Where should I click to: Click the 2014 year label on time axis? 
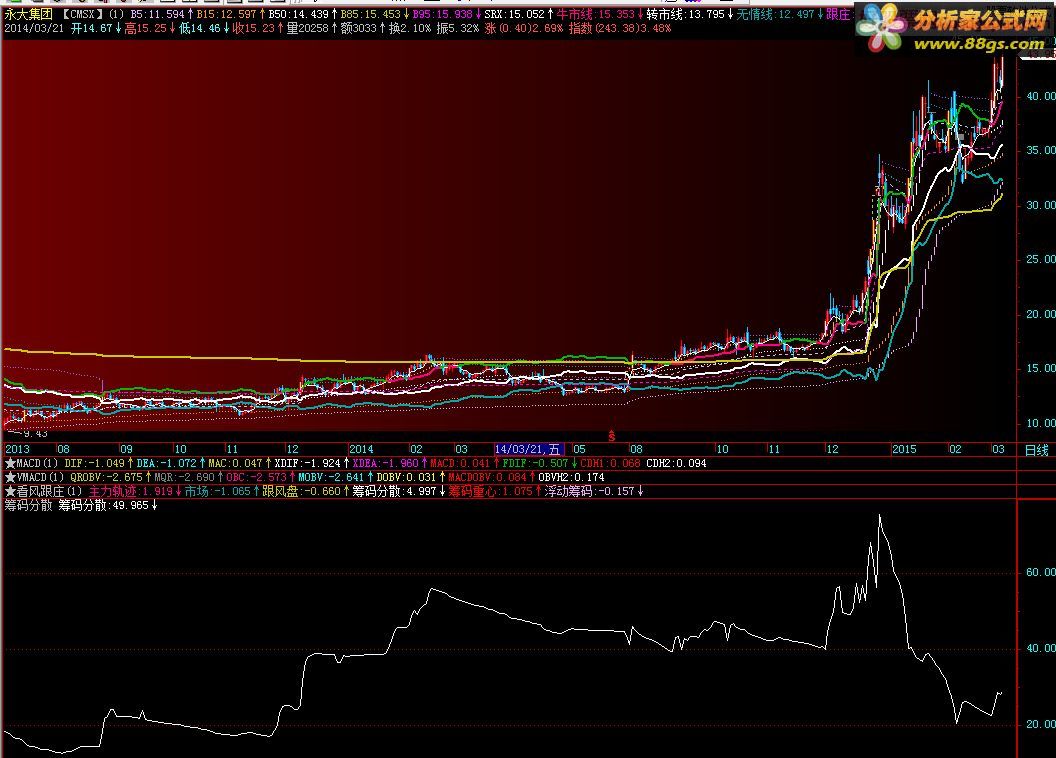point(361,449)
